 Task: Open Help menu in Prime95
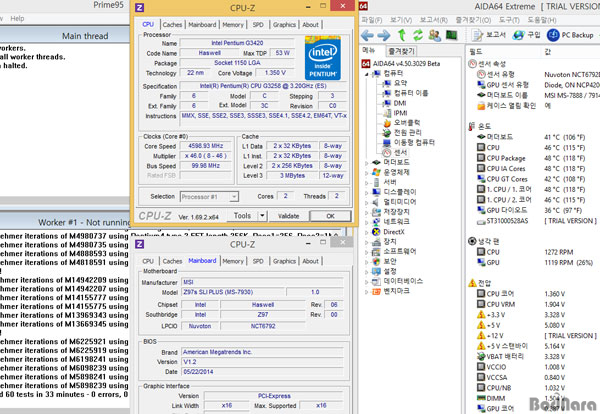click(17, 18)
